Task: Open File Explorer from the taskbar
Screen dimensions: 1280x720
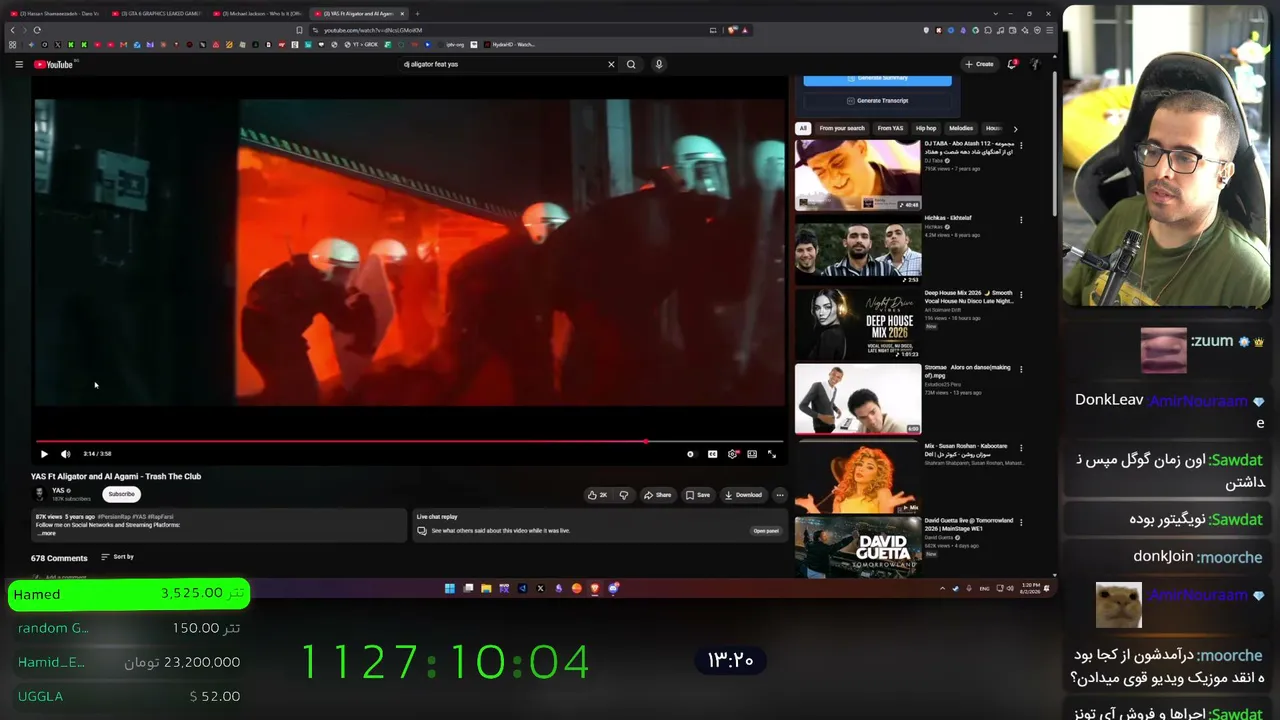Action: 486,588
